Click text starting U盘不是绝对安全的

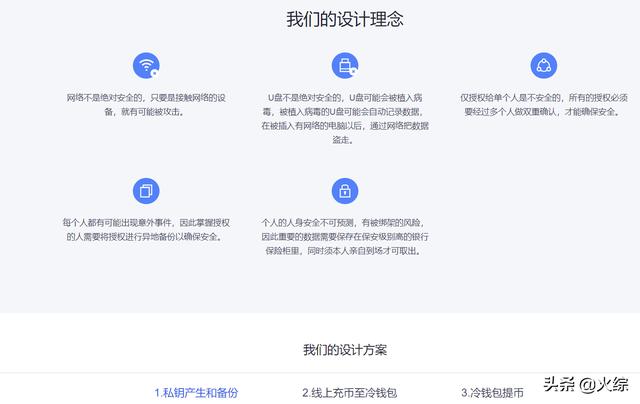[345, 118]
